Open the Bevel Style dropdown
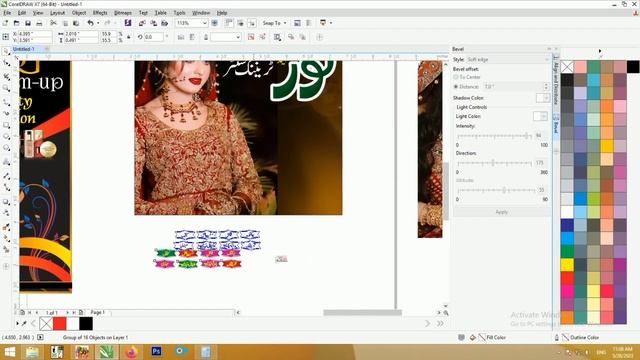Viewport: 640px width, 360px height. [x=547, y=60]
